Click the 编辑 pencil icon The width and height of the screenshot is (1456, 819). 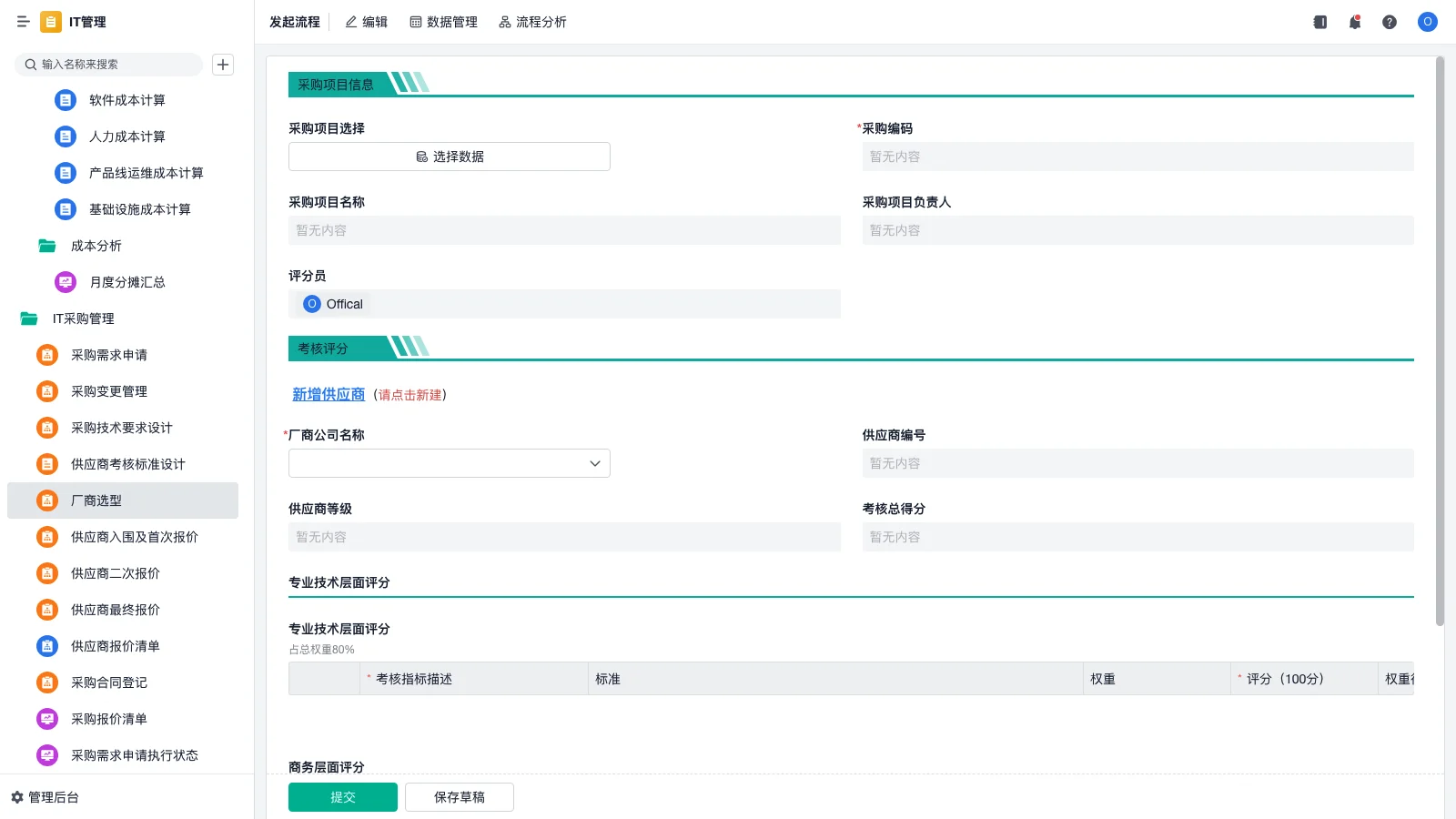point(349,22)
